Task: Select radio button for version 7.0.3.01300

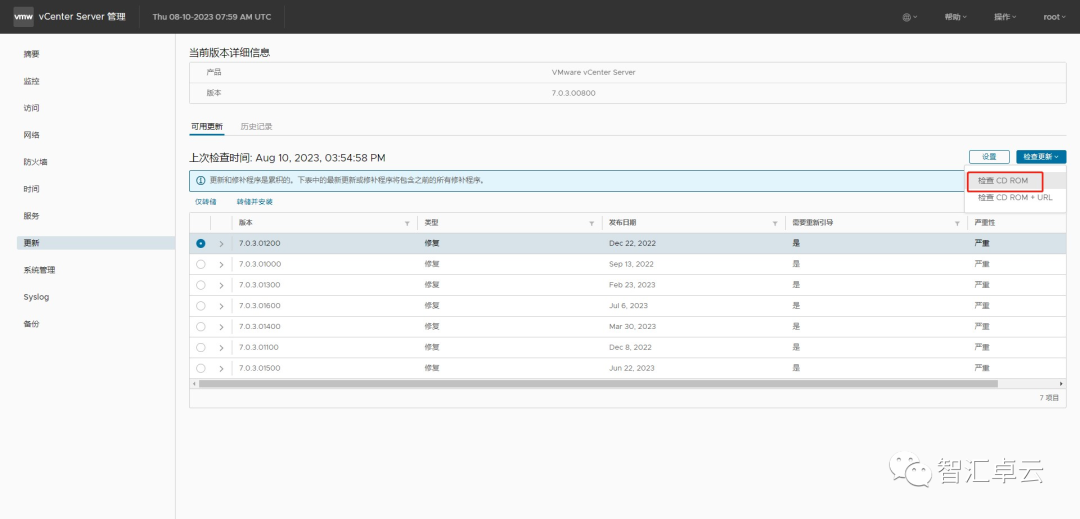Action: (x=200, y=285)
